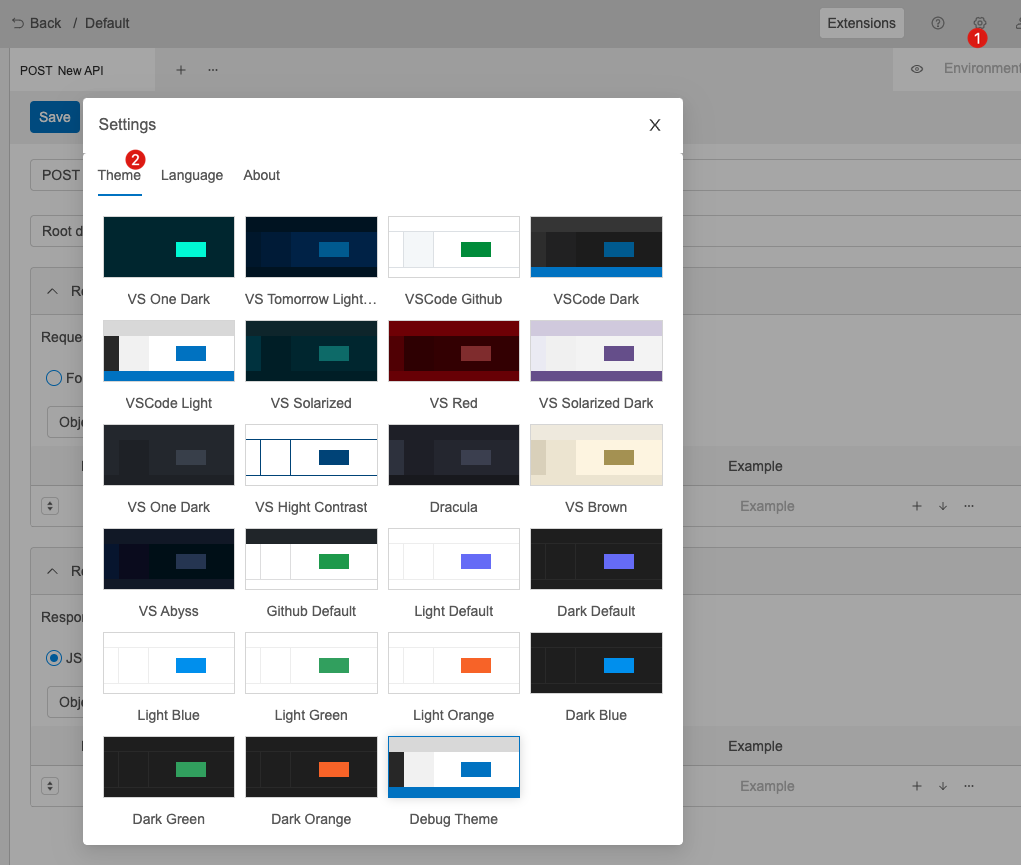
Task: Toggle the environment eye preview icon
Action: click(x=917, y=68)
